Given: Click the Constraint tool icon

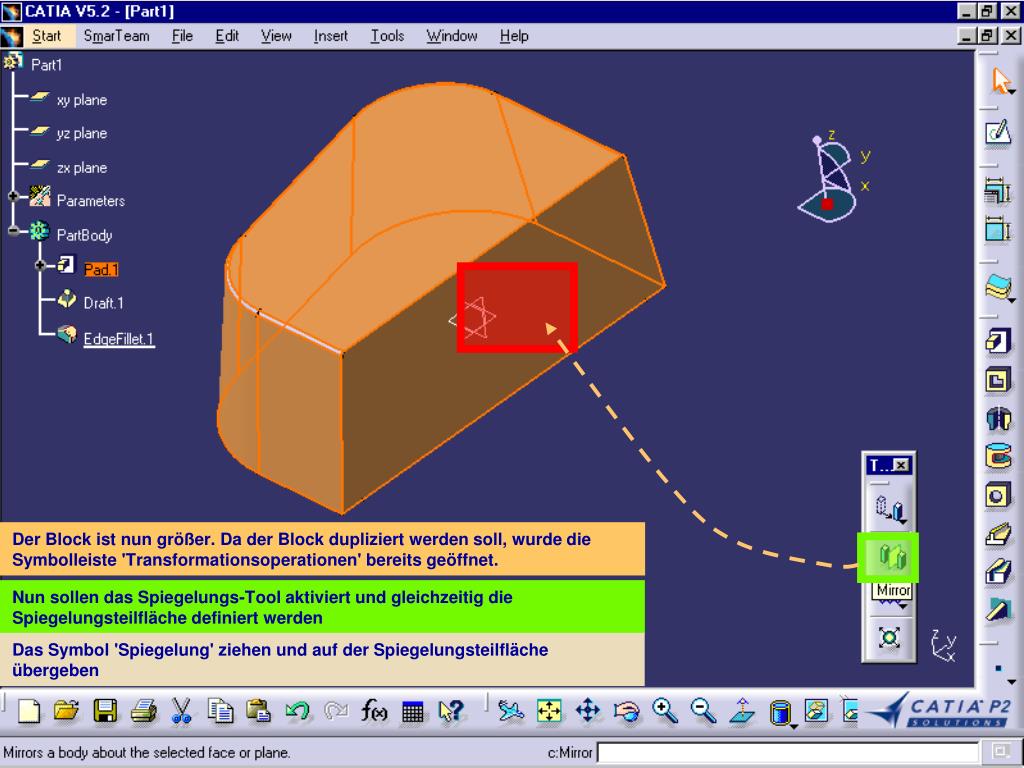Looking at the screenshot, I should pyautogui.click(x=998, y=229).
